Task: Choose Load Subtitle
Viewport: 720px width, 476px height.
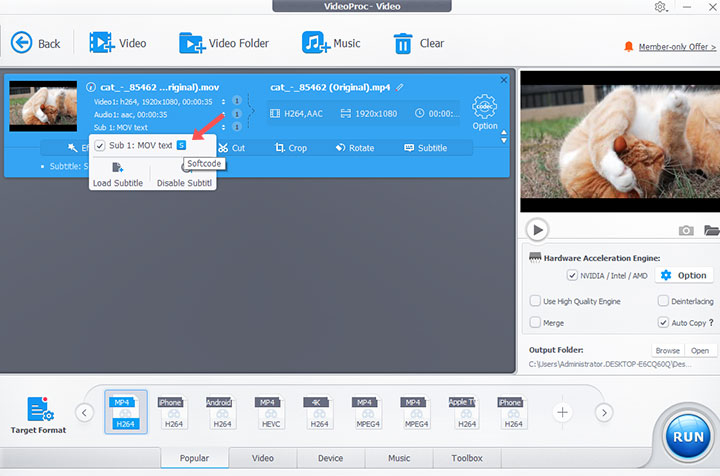Action: 118,174
